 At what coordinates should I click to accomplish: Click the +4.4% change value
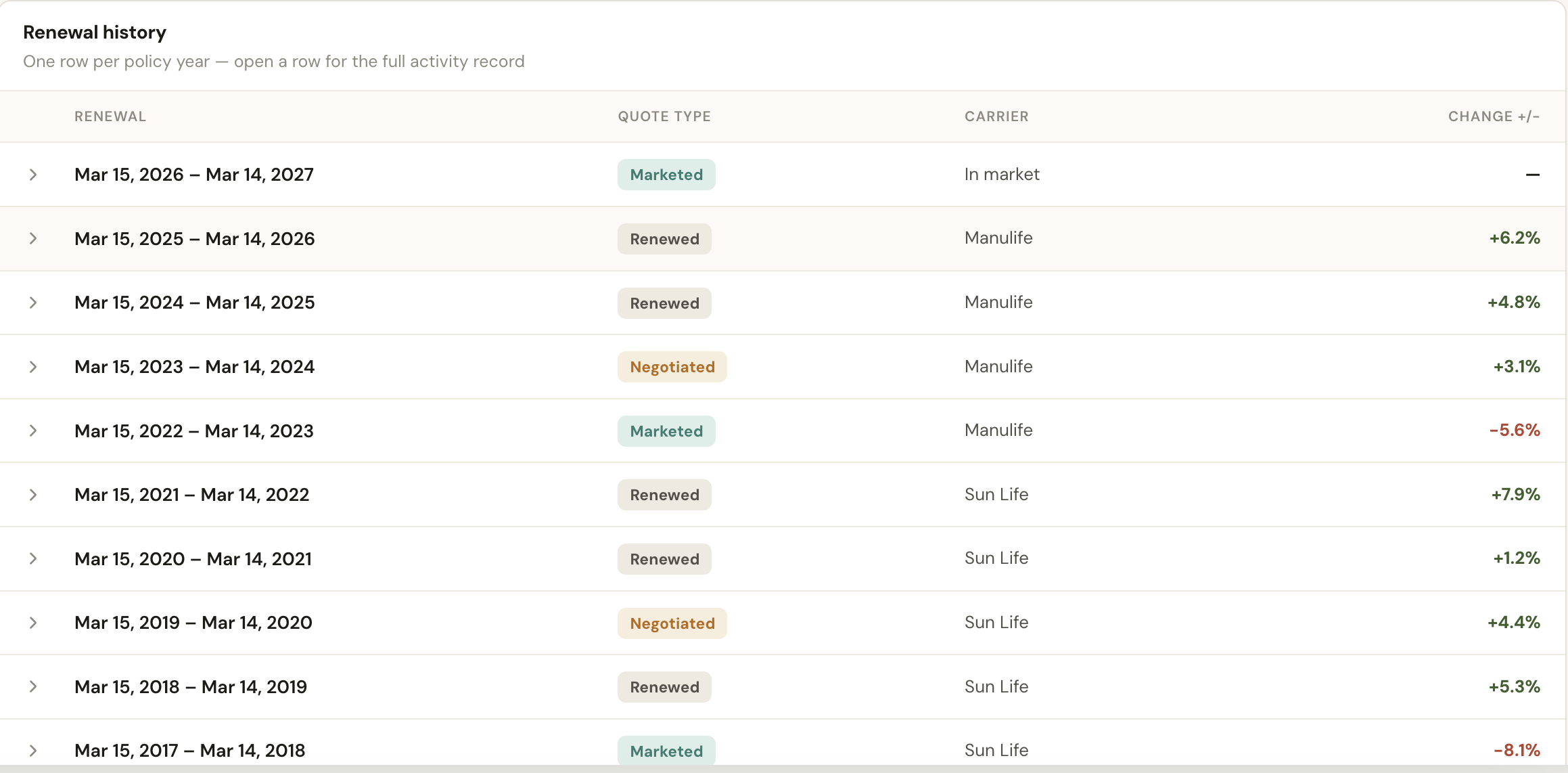click(1514, 622)
